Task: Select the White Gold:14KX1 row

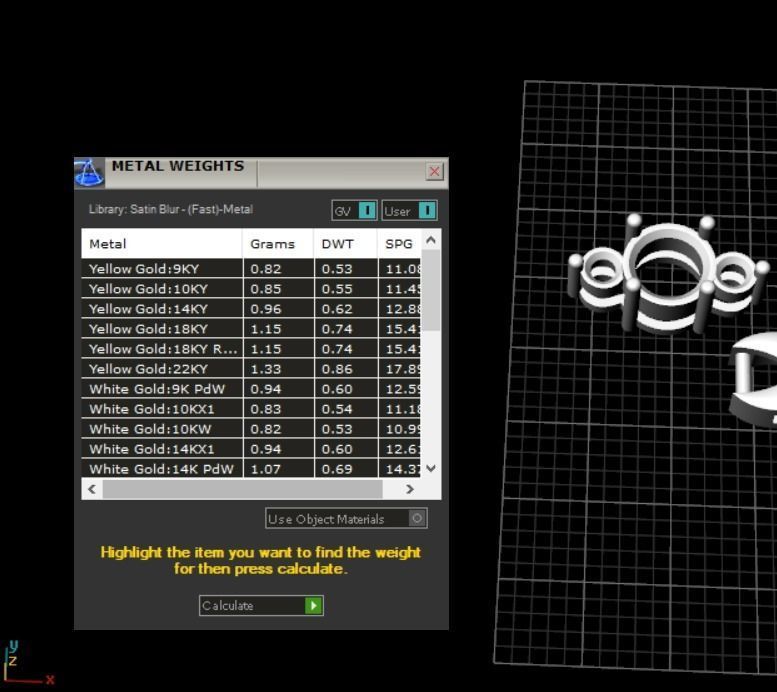Action: (x=251, y=449)
